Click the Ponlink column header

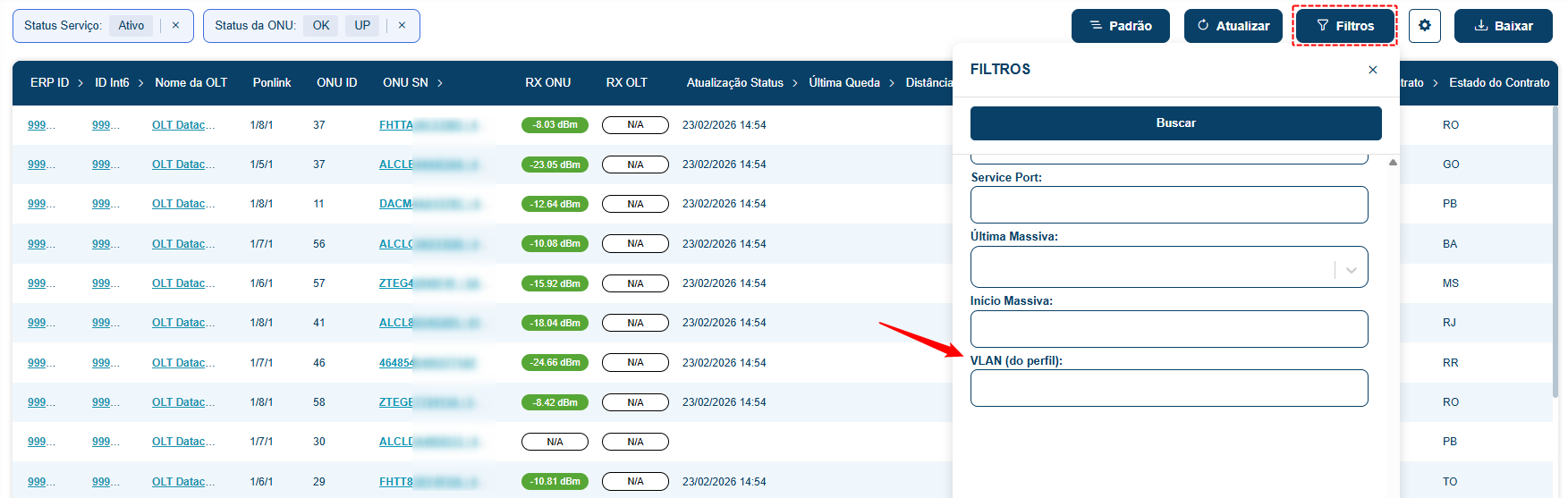click(x=272, y=82)
